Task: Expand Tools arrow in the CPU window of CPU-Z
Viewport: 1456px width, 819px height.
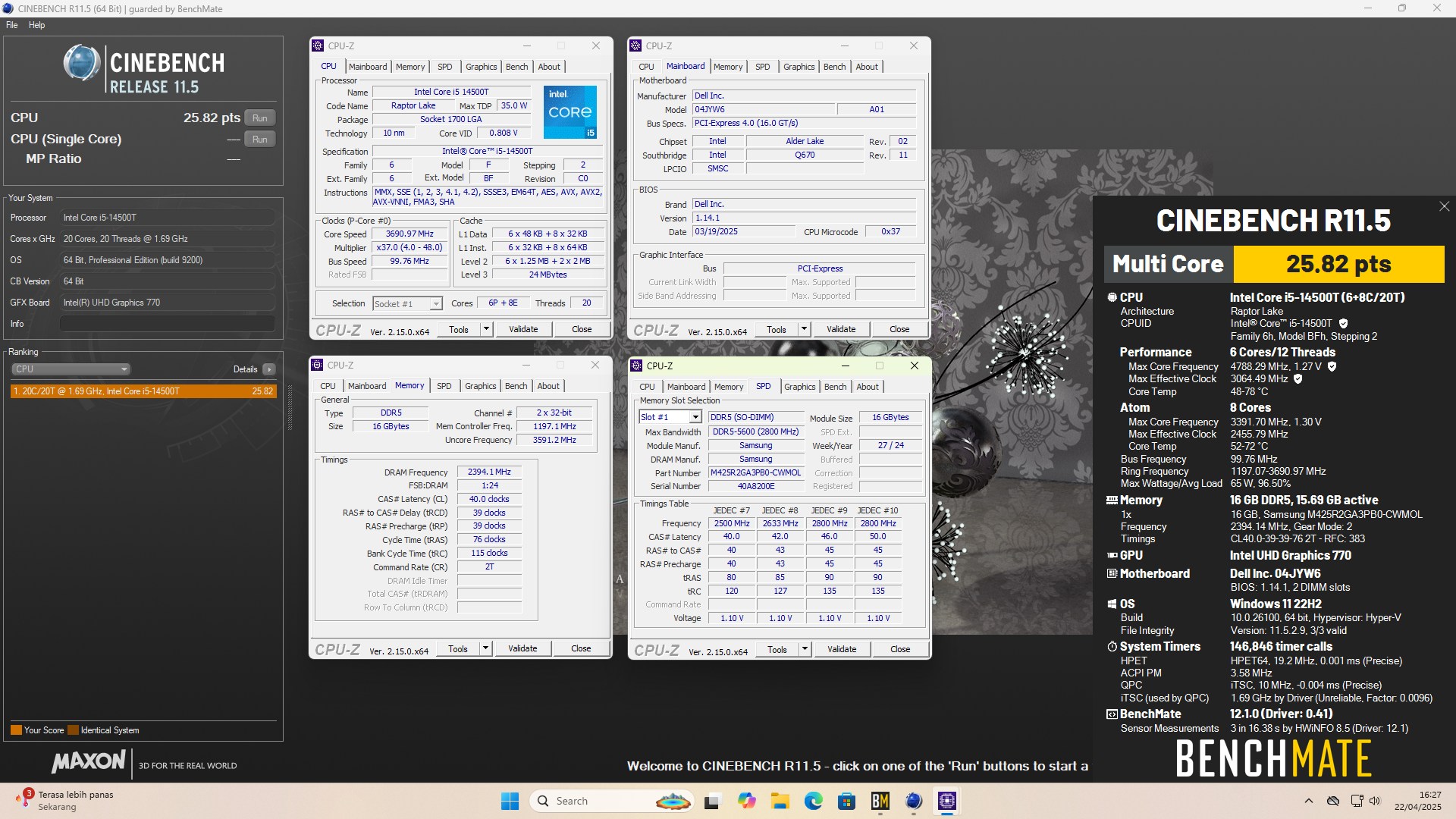Action: (487, 329)
